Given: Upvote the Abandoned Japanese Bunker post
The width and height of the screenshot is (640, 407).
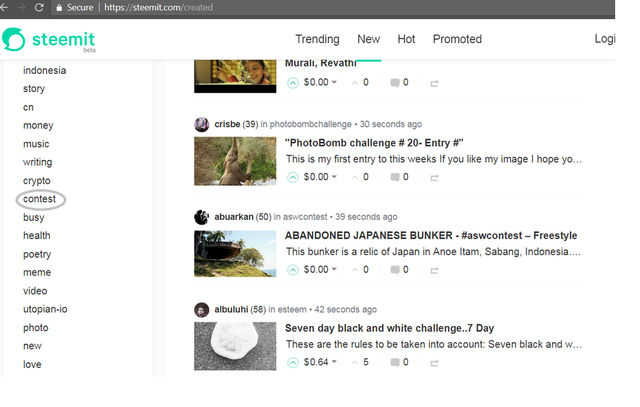Looking at the screenshot, I should click(x=293, y=270).
